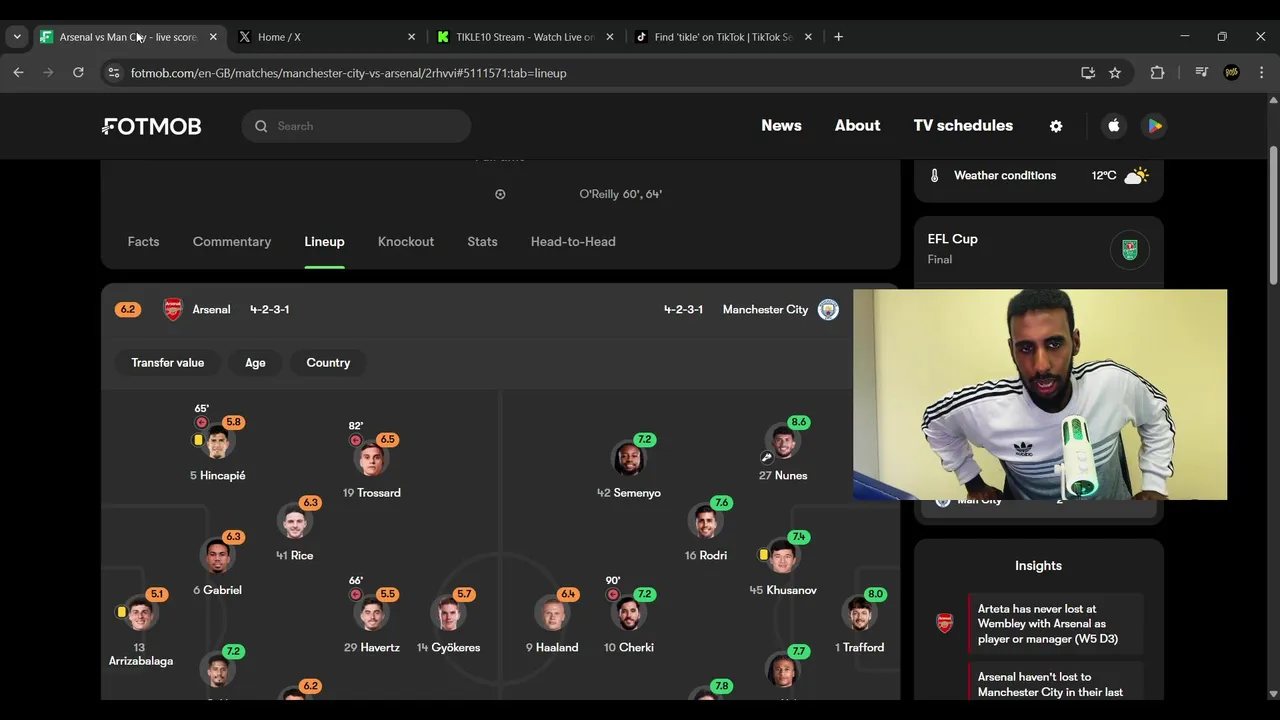Select Gyökeres player avatar

click(448, 613)
